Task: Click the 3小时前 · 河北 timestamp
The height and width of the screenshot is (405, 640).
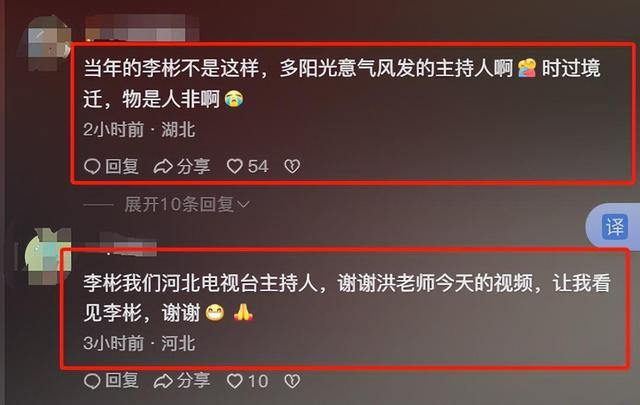Action: (x=139, y=343)
